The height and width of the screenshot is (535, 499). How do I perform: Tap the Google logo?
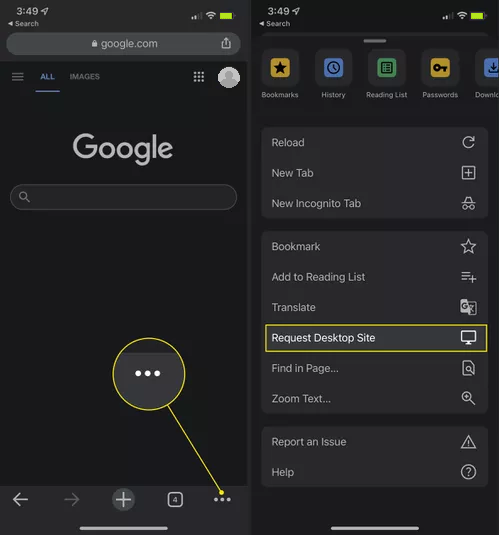(123, 149)
